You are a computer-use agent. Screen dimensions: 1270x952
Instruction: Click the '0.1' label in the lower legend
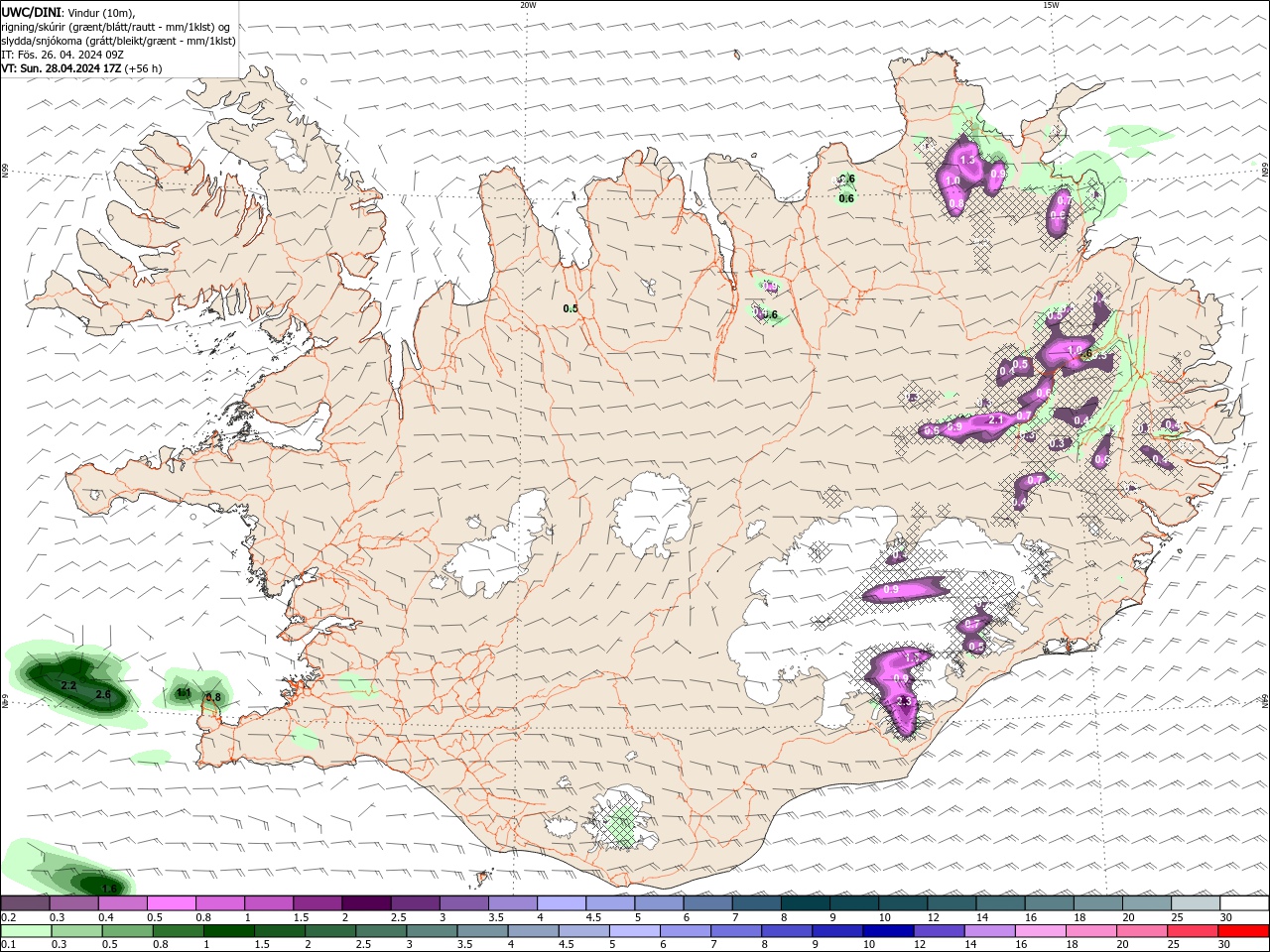coord(8,944)
